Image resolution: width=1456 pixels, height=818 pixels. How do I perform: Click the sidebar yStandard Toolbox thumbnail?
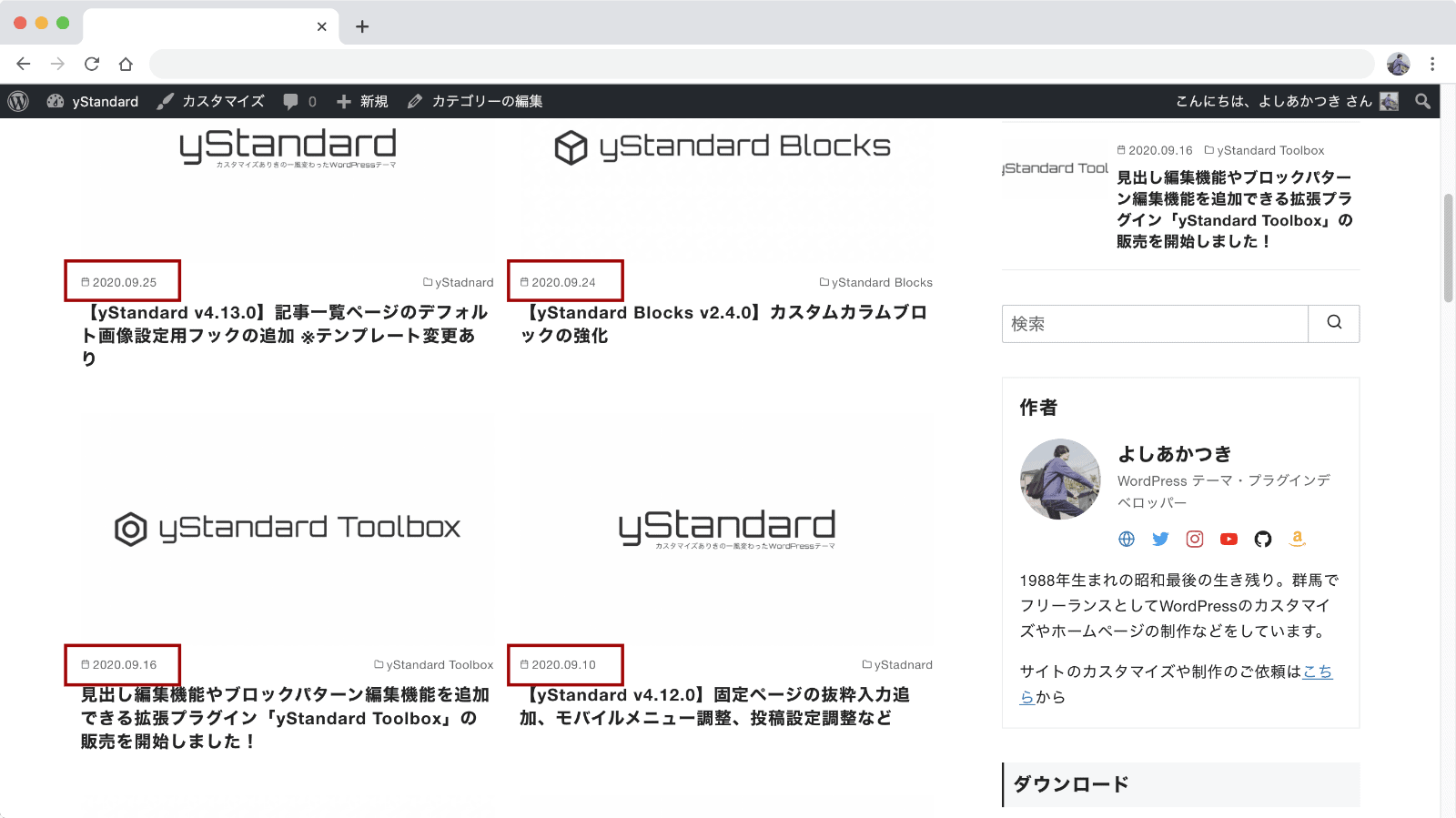point(1056,168)
